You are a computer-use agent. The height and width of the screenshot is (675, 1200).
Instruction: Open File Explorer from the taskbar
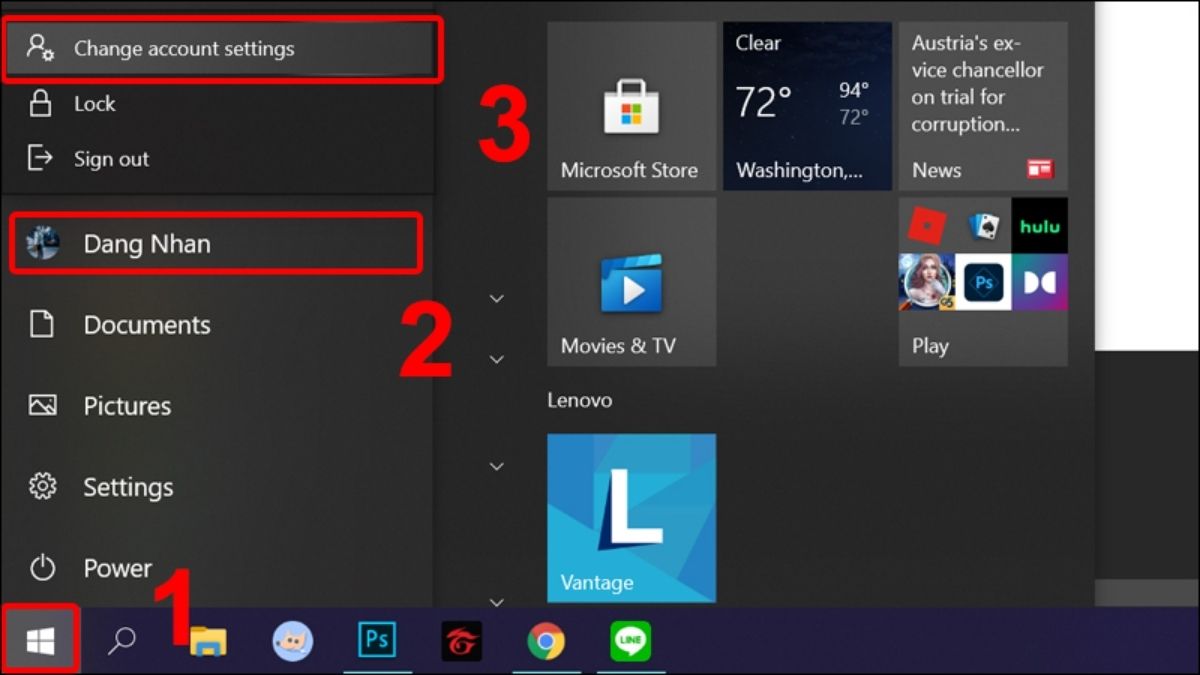point(209,641)
